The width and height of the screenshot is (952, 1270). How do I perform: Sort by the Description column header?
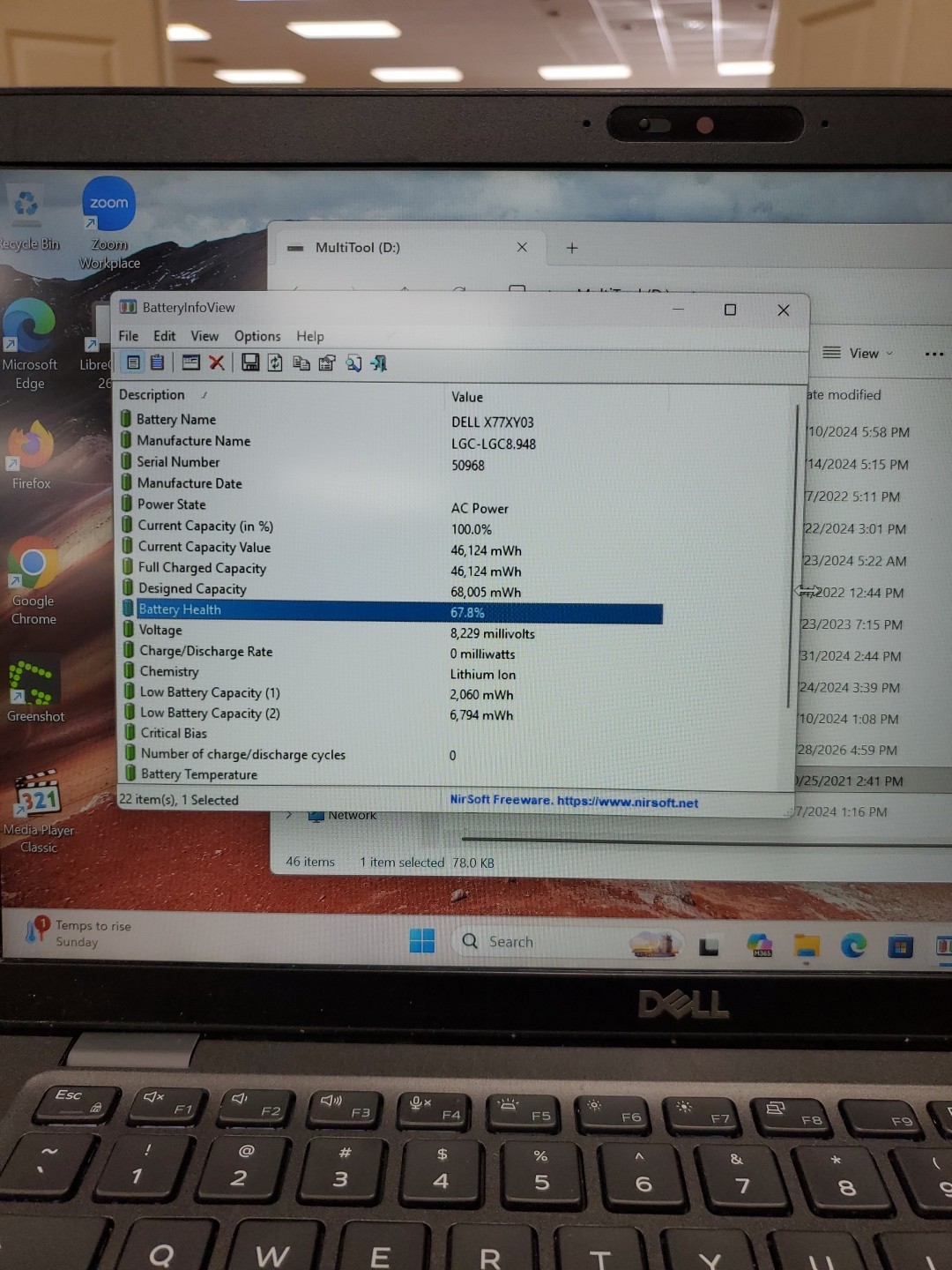pyautogui.click(x=152, y=394)
